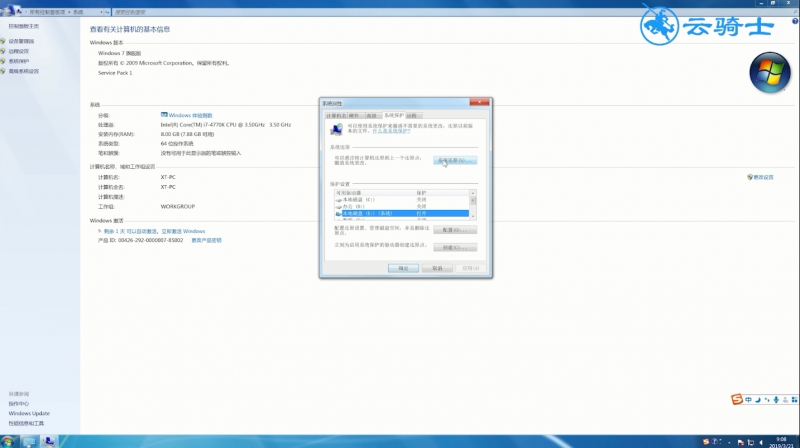
Task: Open Device Manager link in sidebar
Action: tap(21, 41)
